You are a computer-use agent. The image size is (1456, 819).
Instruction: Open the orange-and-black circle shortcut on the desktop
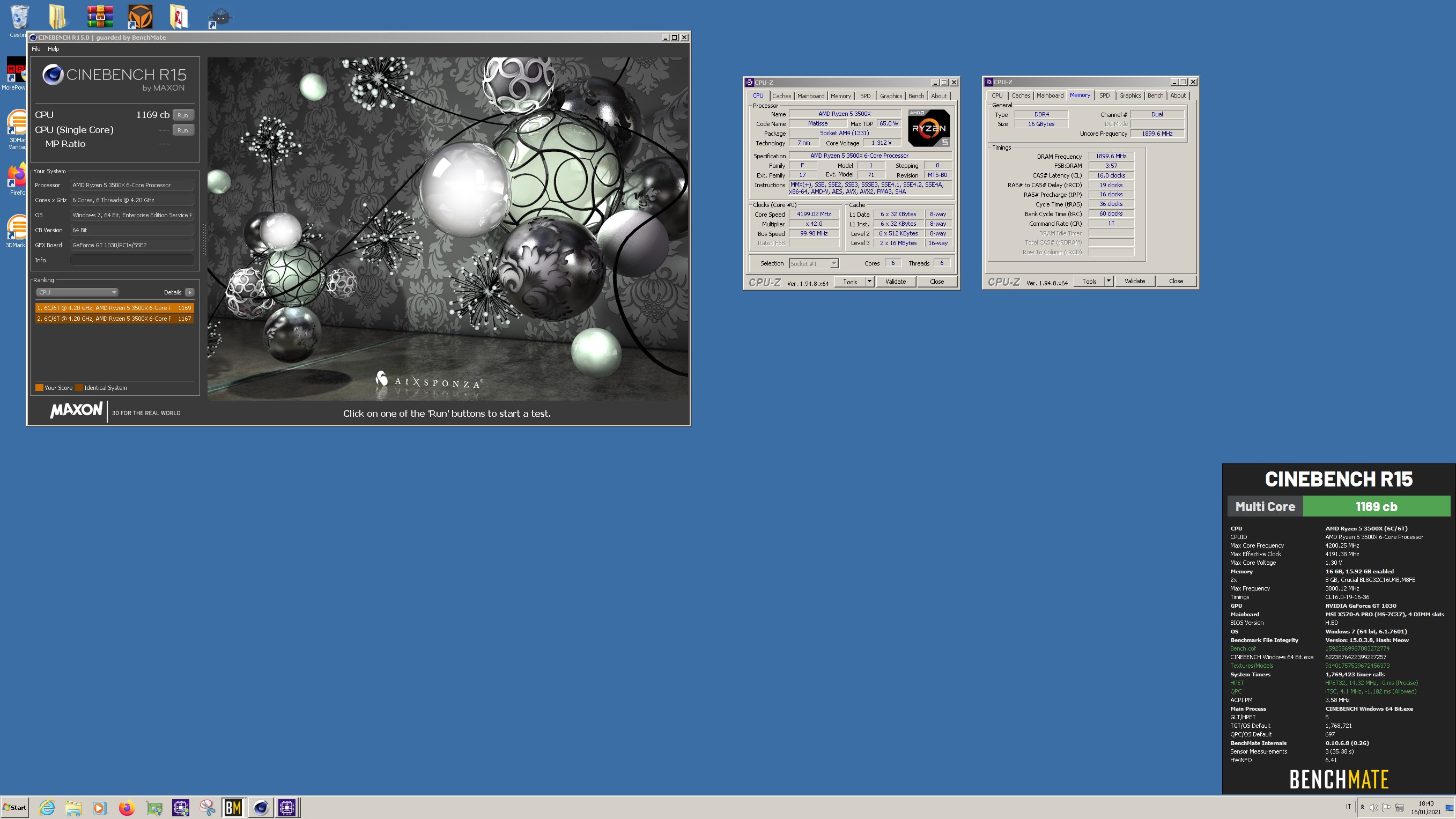(140, 17)
